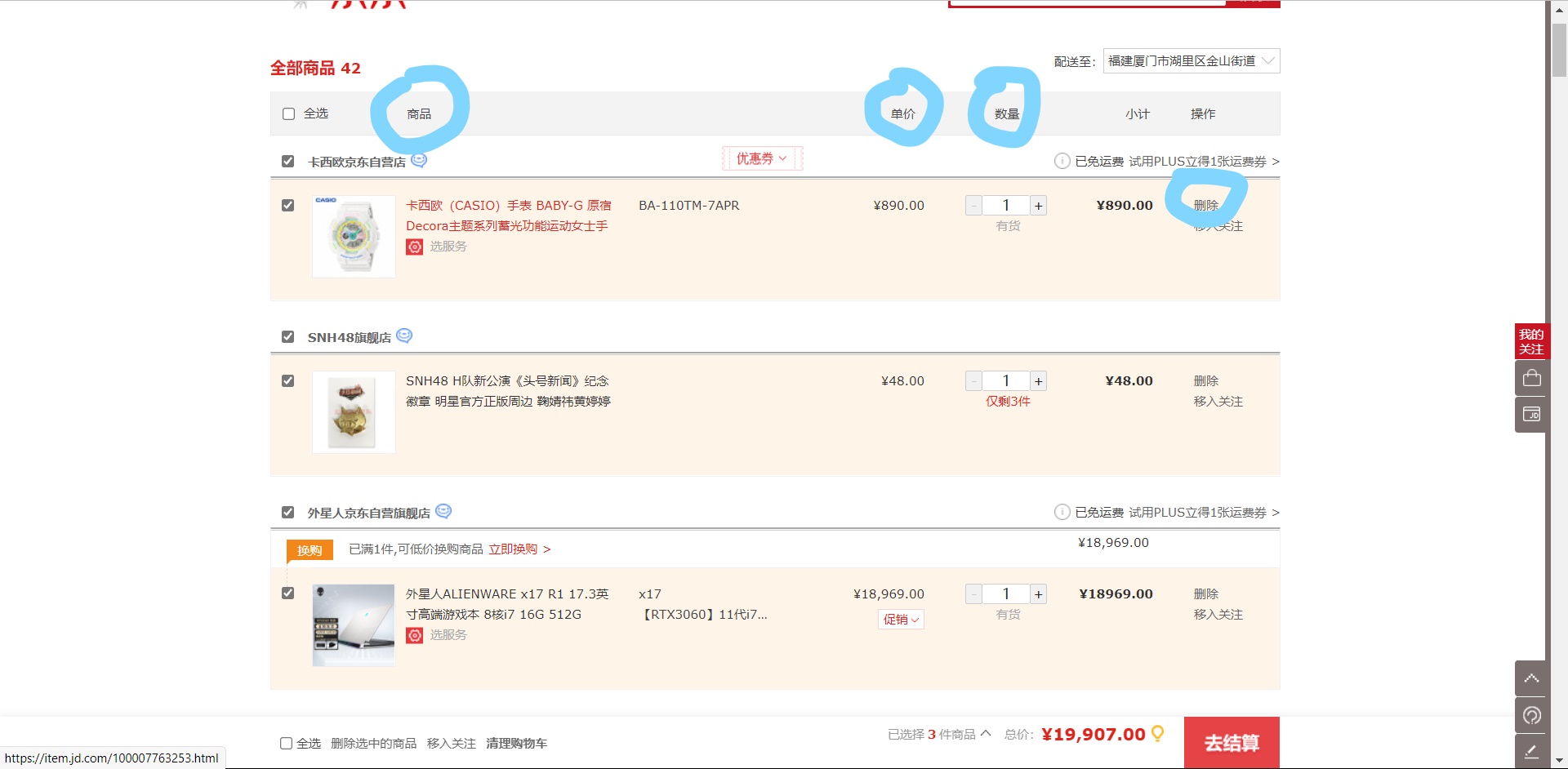Click 清理购物车 in bottom bar
Image resolution: width=1568 pixels, height=769 pixels.
tap(516, 743)
